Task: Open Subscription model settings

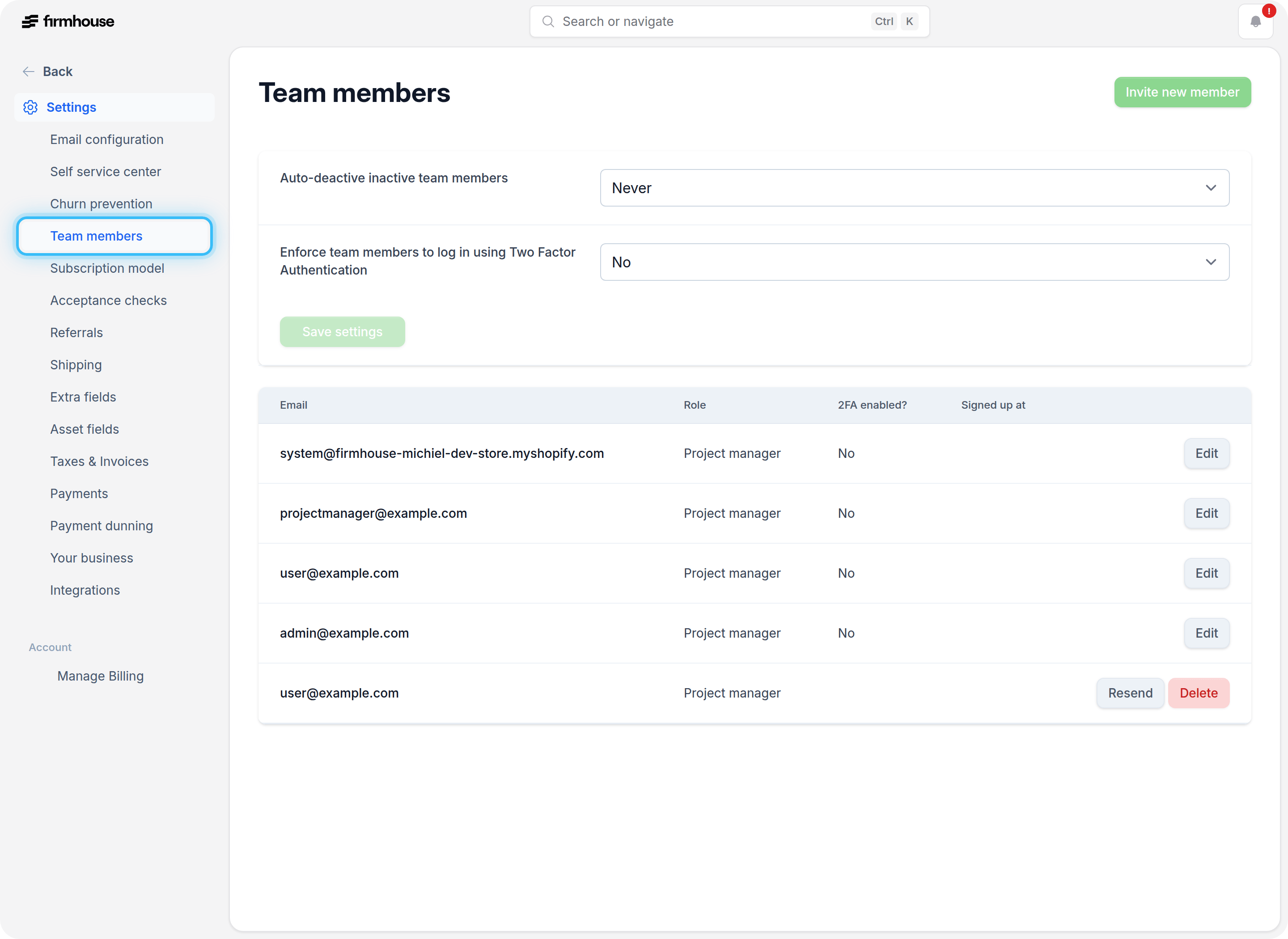Action: click(107, 268)
